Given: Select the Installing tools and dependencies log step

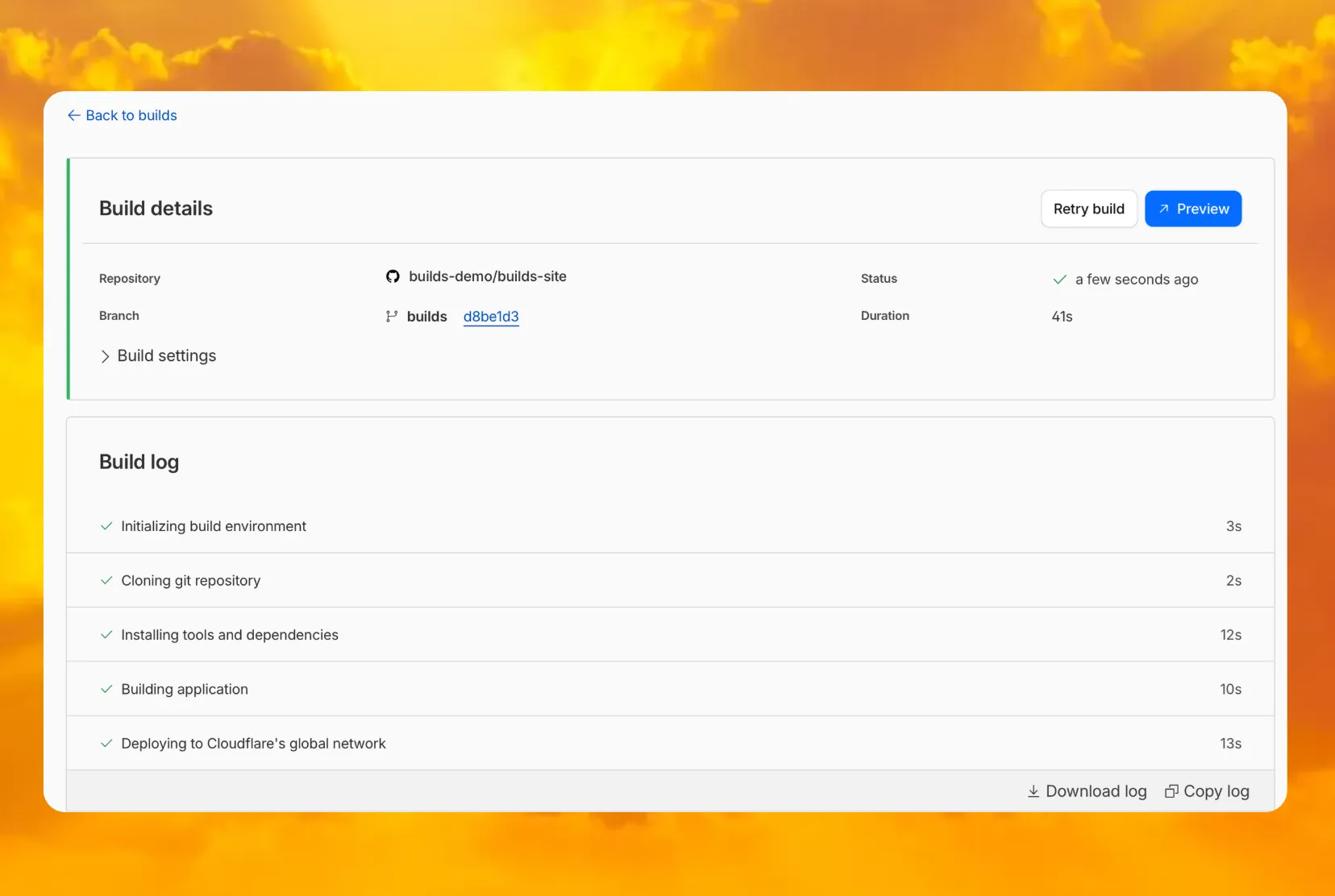Looking at the screenshot, I should coord(230,634).
